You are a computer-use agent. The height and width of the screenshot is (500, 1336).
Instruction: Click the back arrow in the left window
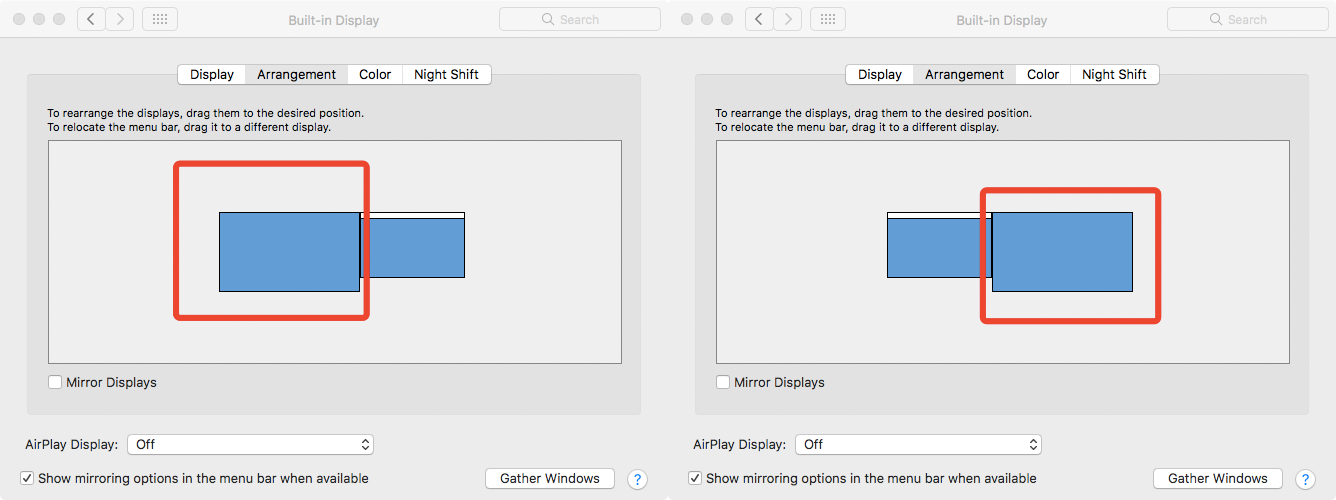(x=91, y=19)
